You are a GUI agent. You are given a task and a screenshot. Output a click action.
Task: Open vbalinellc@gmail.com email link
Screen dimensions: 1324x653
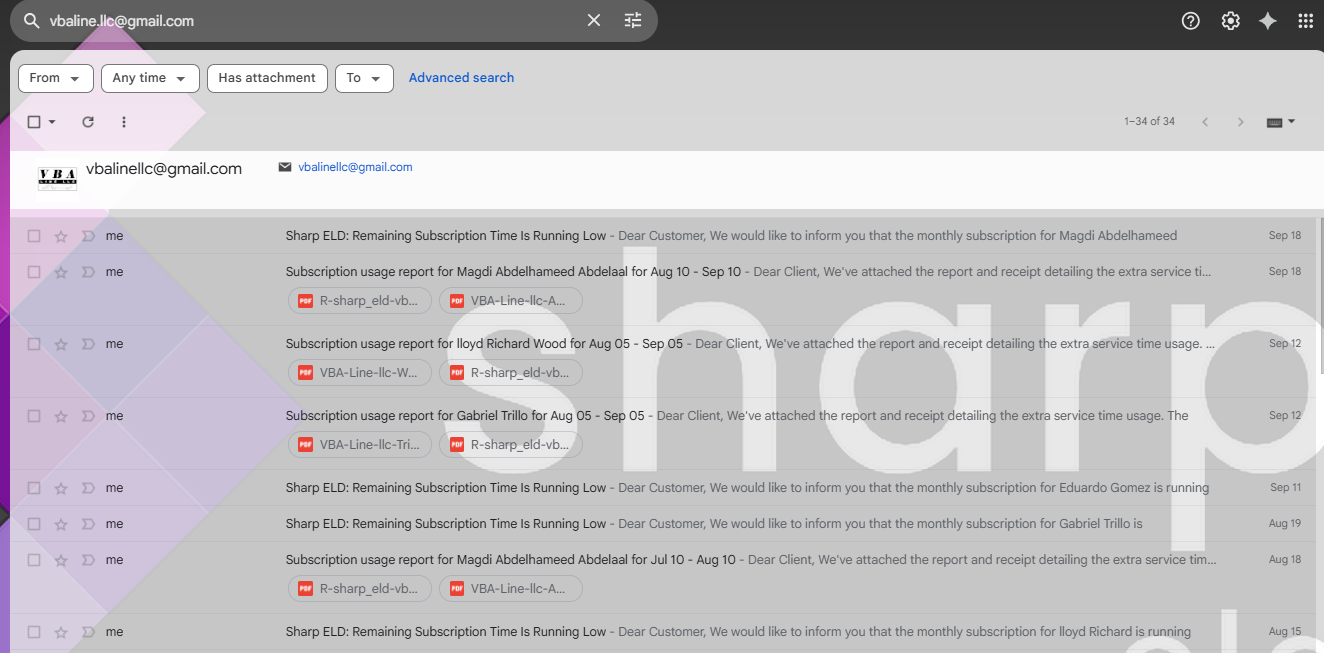click(x=355, y=167)
